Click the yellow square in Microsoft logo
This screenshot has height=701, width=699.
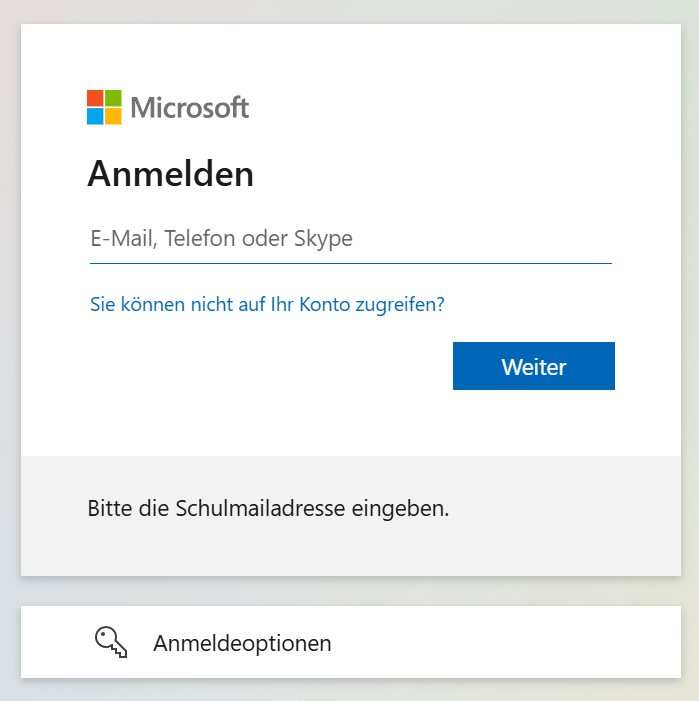113,116
